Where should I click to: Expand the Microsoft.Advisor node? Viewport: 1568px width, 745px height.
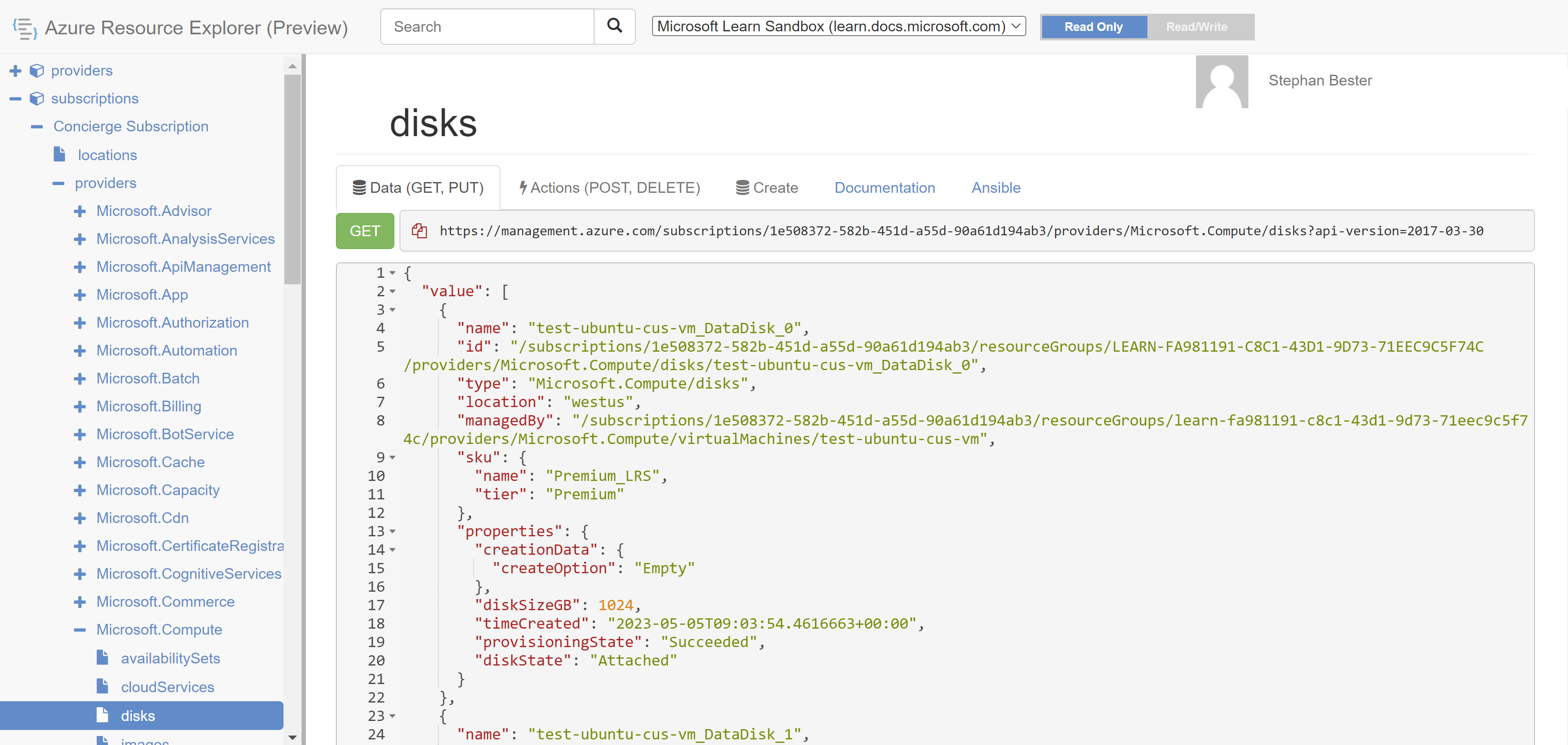pos(80,211)
